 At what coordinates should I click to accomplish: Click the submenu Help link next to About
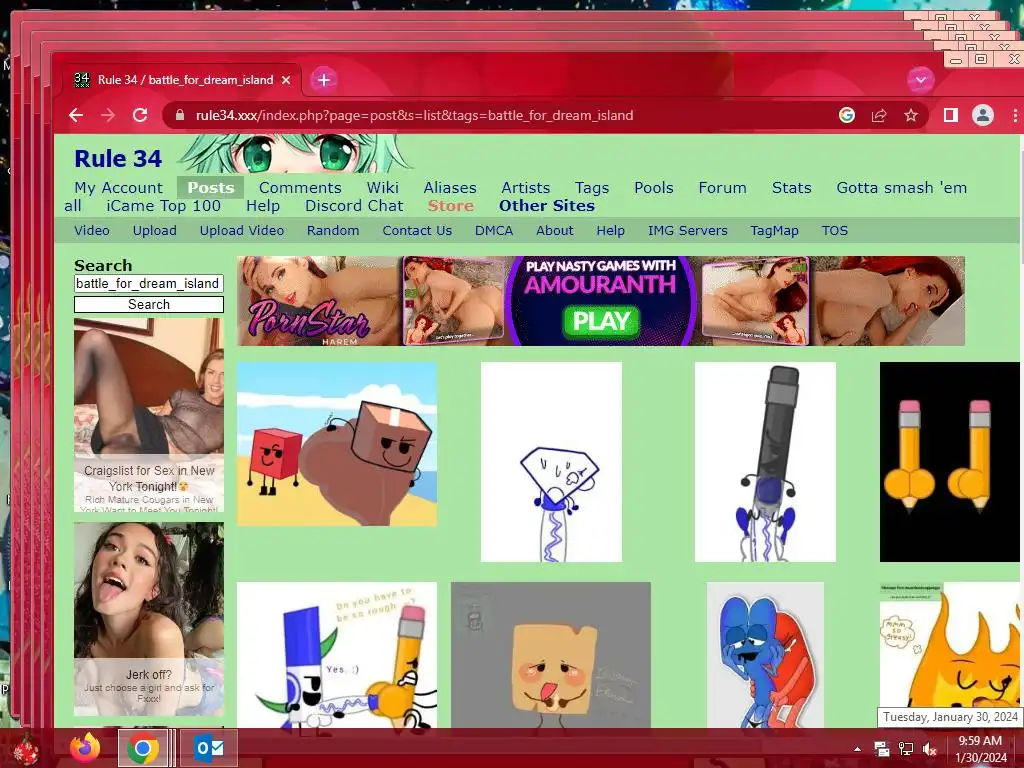click(x=611, y=231)
